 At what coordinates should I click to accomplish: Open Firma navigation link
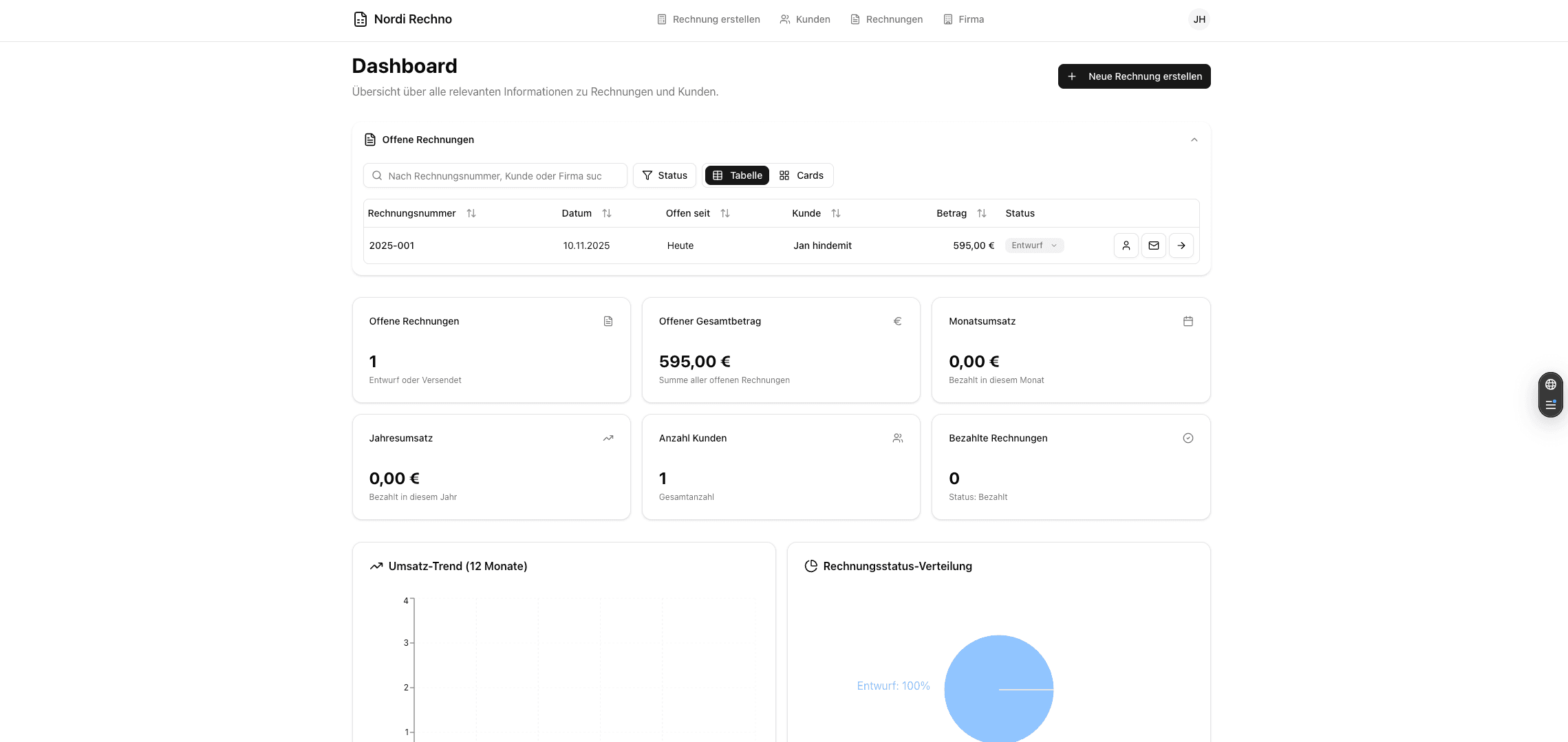click(963, 19)
